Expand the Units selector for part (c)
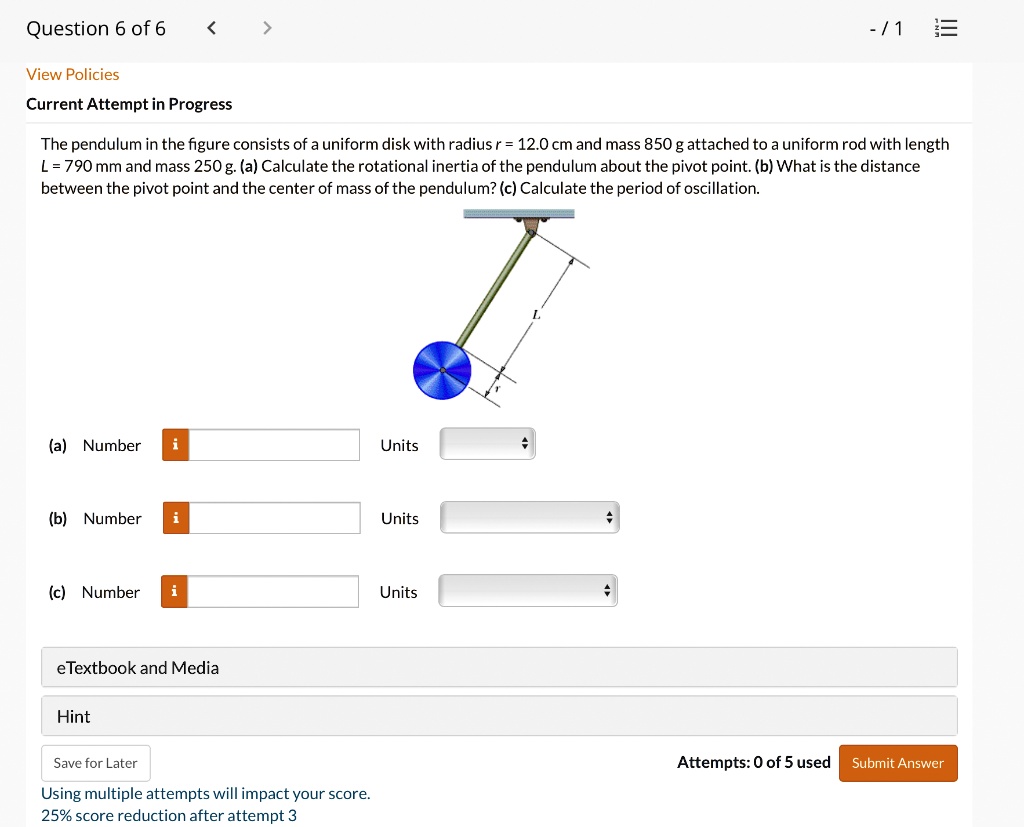Viewport: 1024px width, 827px height. tap(527, 590)
